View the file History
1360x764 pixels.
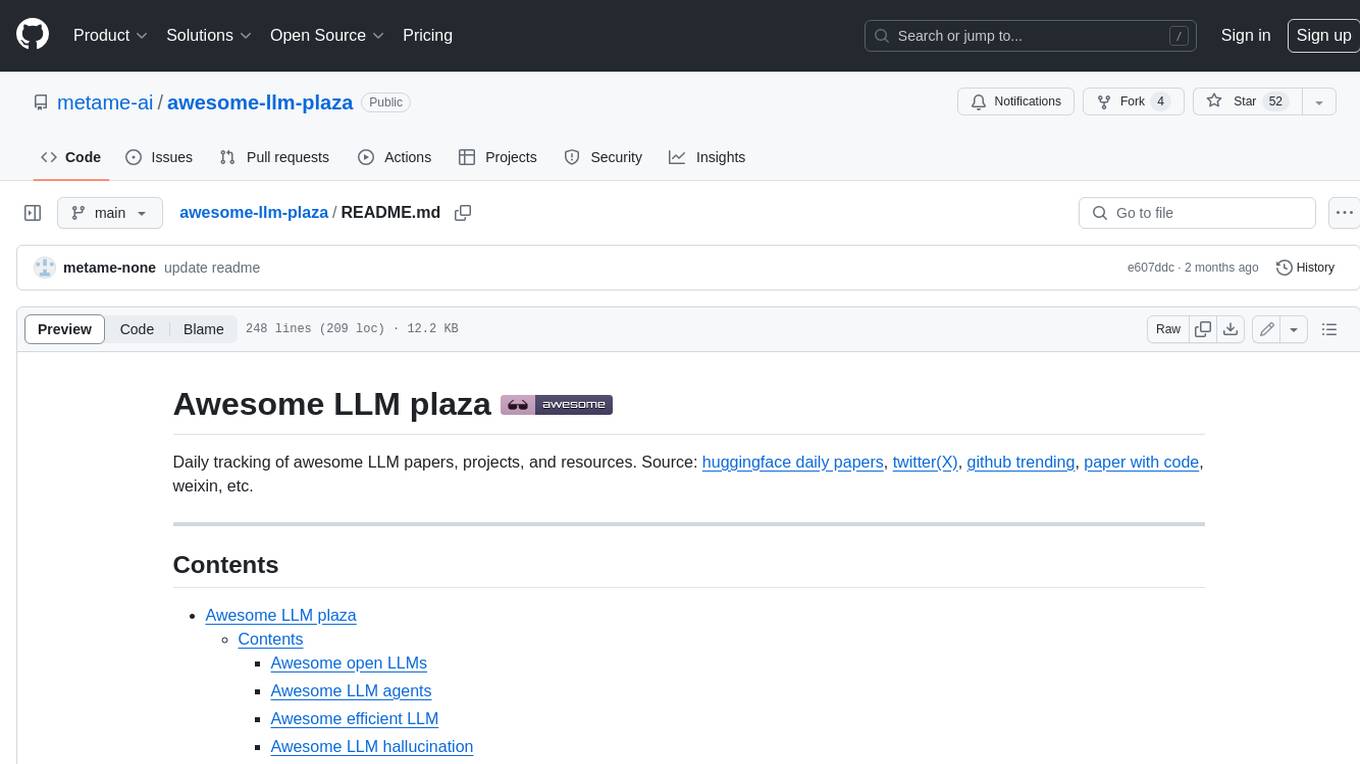(x=1305, y=267)
